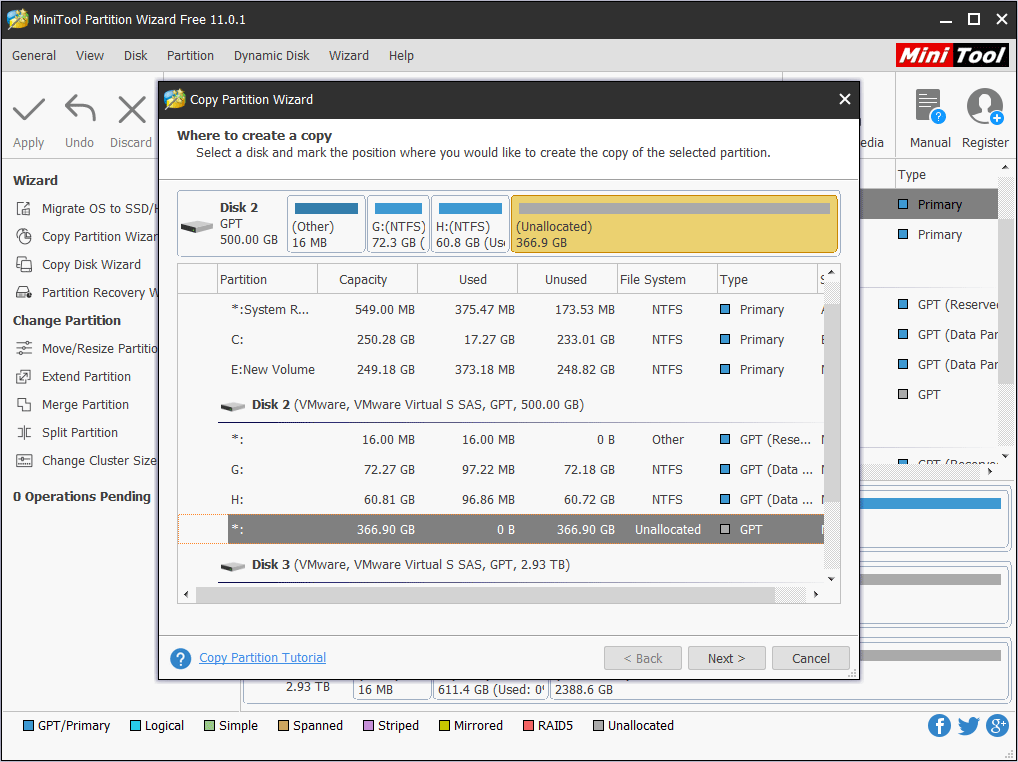Click the Next button
The height and width of the screenshot is (762, 1018).
(726, 658)
